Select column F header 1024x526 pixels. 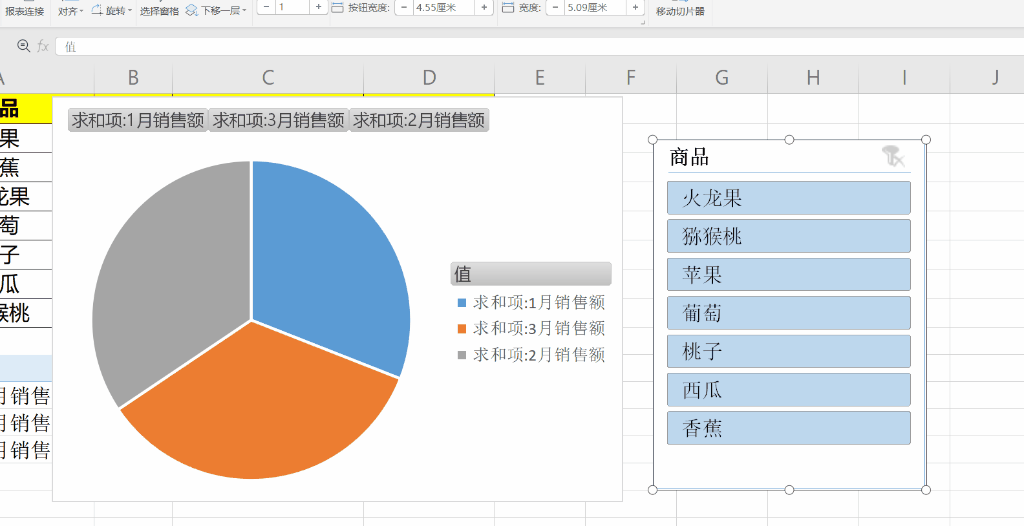click(631, 78)
